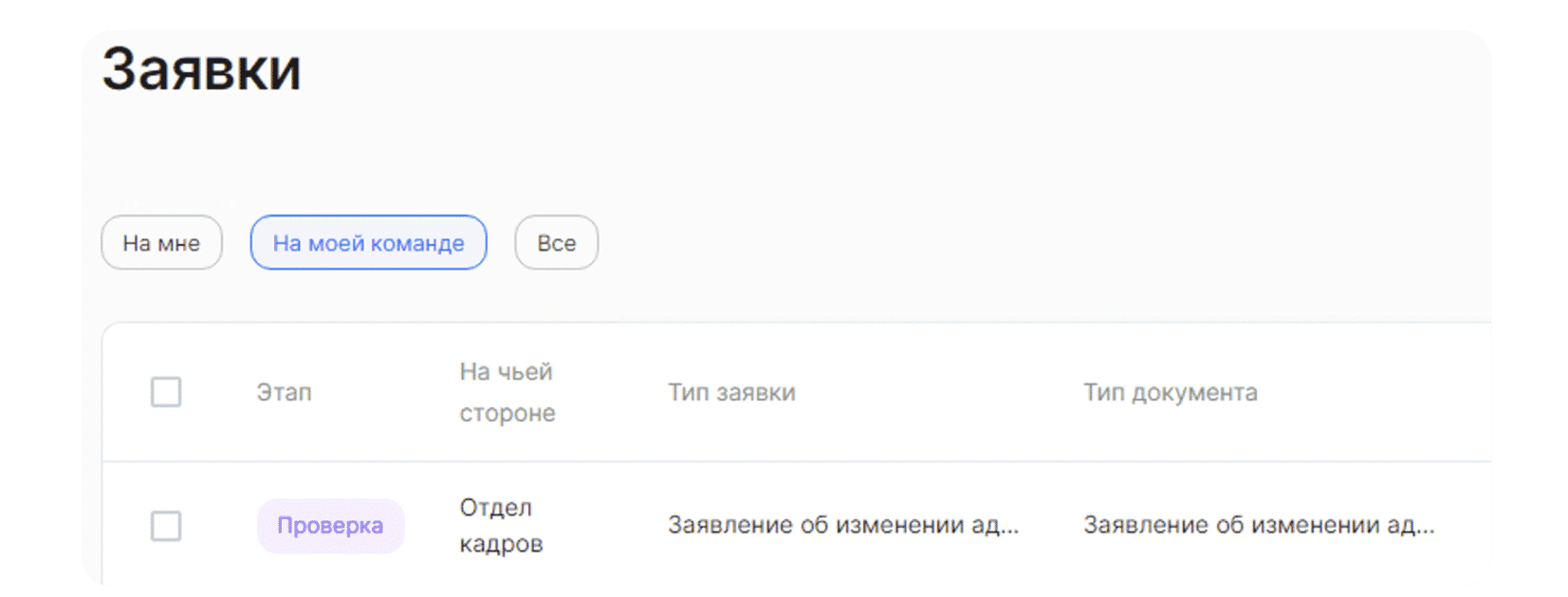Screen dimensions: 1568x597
Task: Click the «Тип заявки» column header
Action: tap(731, 392)
